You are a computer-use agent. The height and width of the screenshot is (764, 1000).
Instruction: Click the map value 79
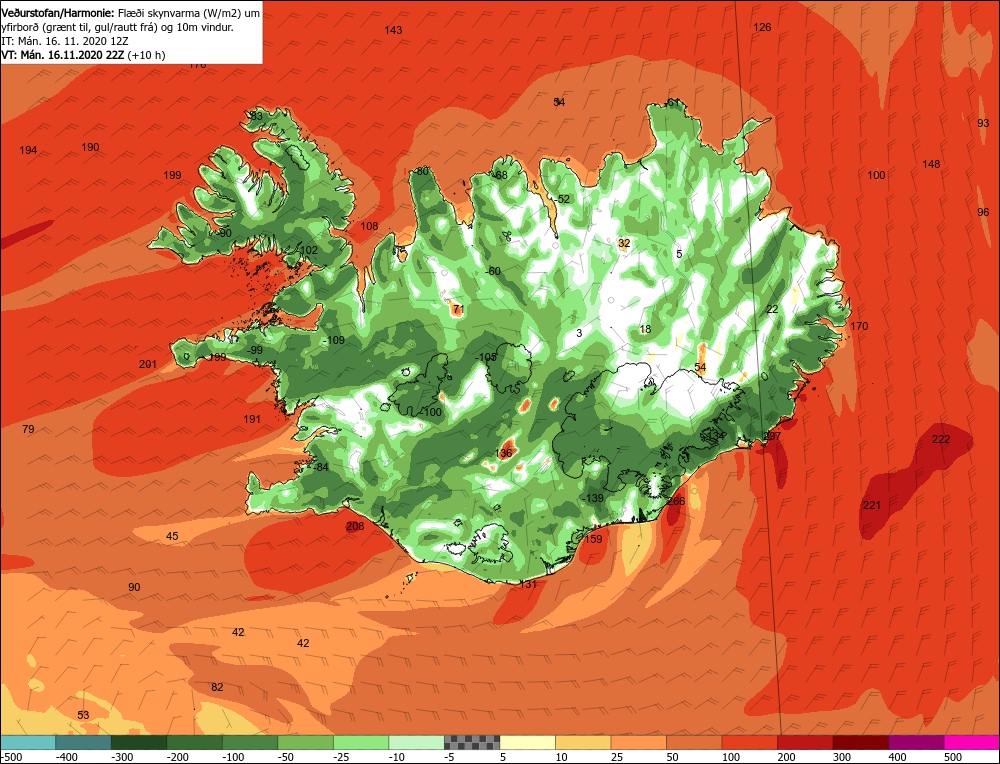tap(28, 429)
